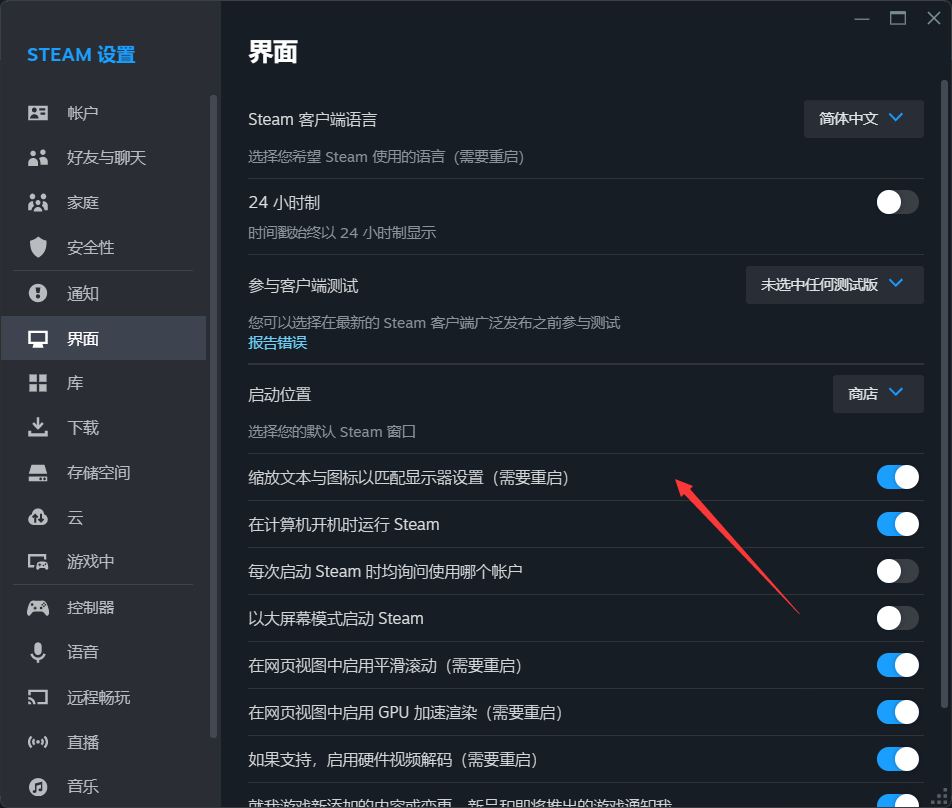Open 下载 settings
This screenshot has height=808, width=952.
pyautogui.click(x=104, y=427)
